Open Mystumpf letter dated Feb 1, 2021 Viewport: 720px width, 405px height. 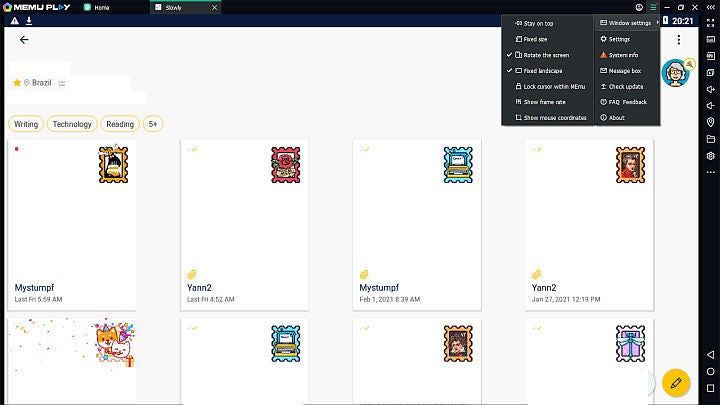[416, 225]
